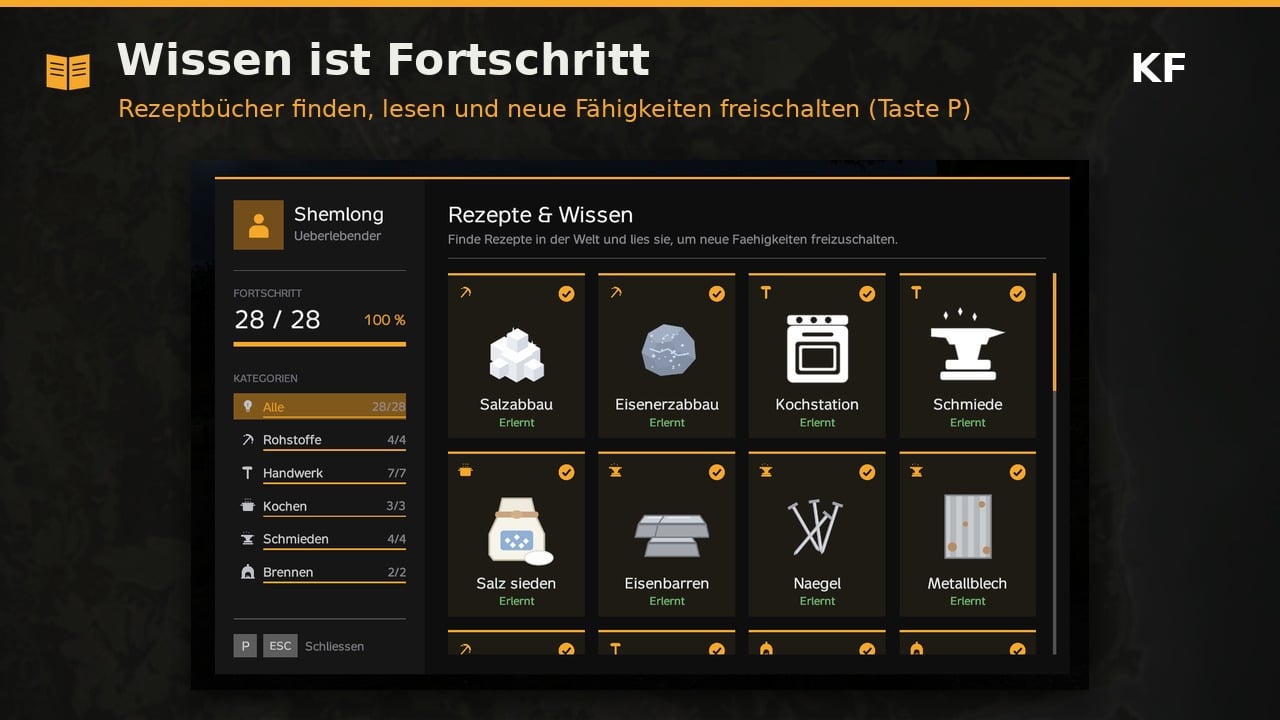Screen dimensions: 1280x720
Task: Click the salt sack icon on Salz sieden
Action: pos(519,531)
